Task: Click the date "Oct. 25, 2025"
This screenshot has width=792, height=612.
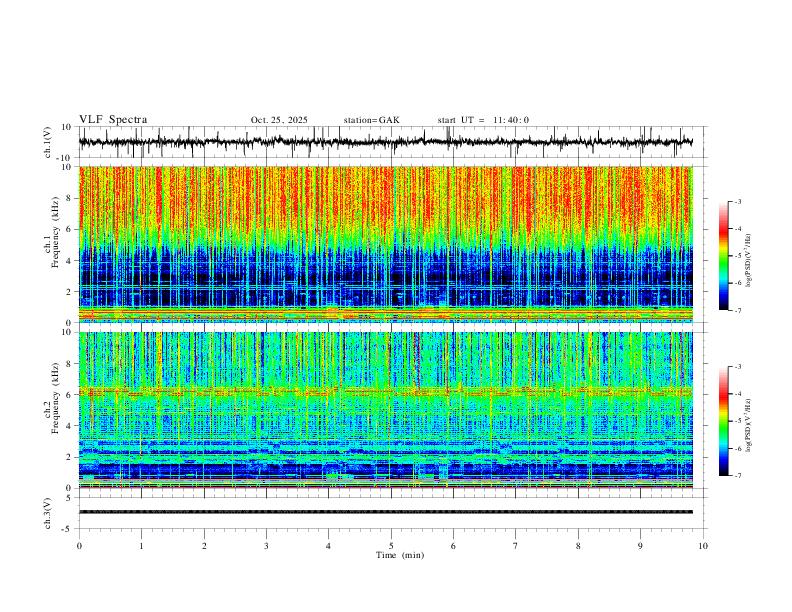Action: click(279, 120)
